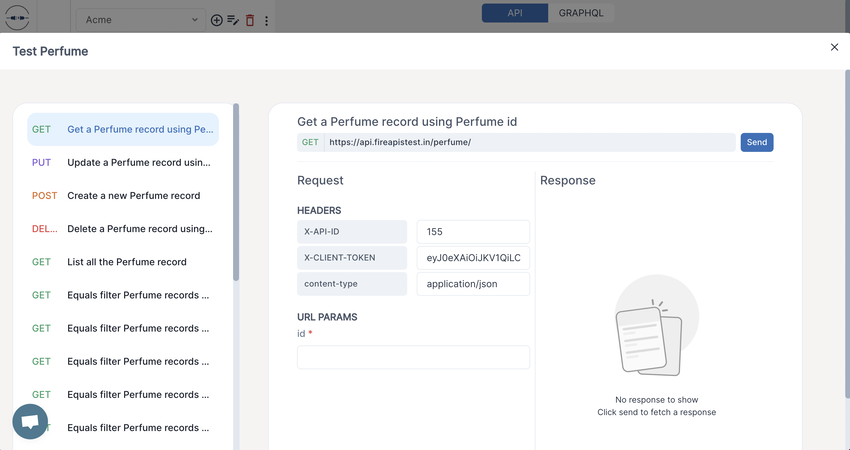Click the empty-response documents illustration
The image size is (850, 450).
656,325
